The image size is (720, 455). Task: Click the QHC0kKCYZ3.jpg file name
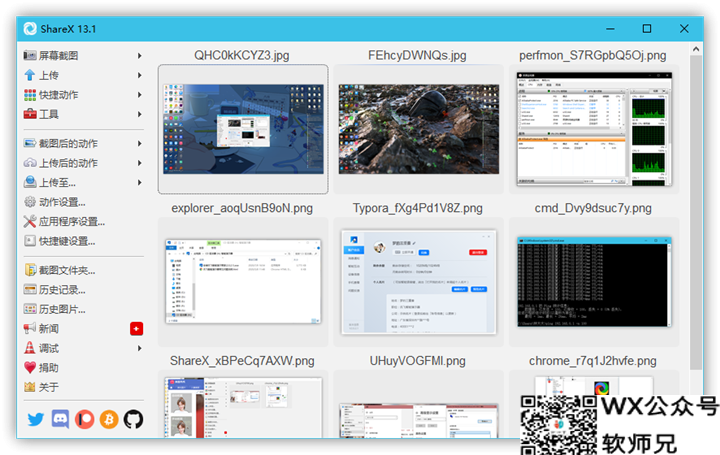(x=242, y=56)
